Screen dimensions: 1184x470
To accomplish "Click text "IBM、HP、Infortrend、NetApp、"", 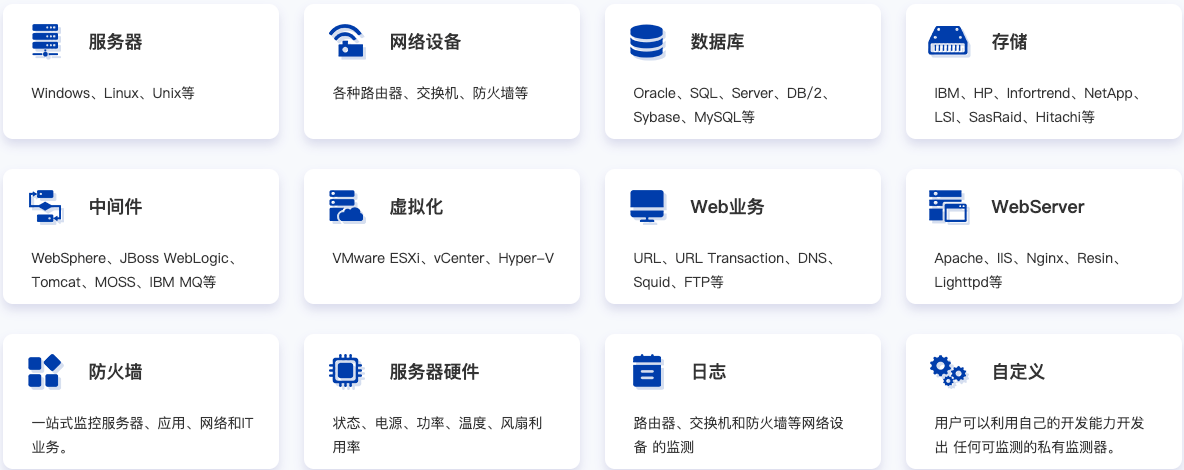I will [x=1040, y=94].
